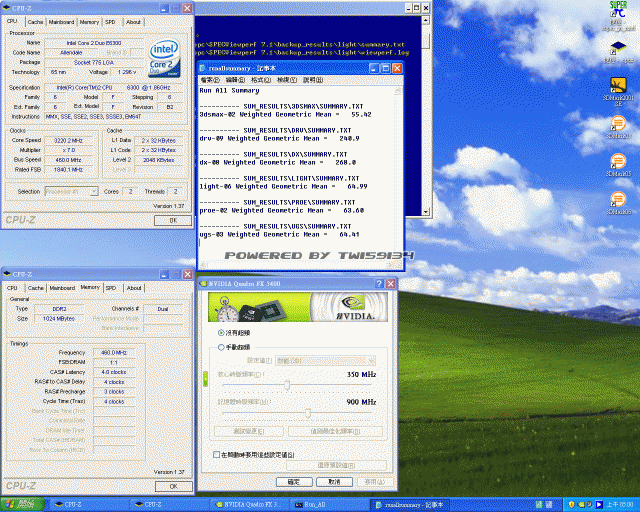Click the bottom CPU-Z window title icon
640x512 pixels.
[x=7, y=274]
